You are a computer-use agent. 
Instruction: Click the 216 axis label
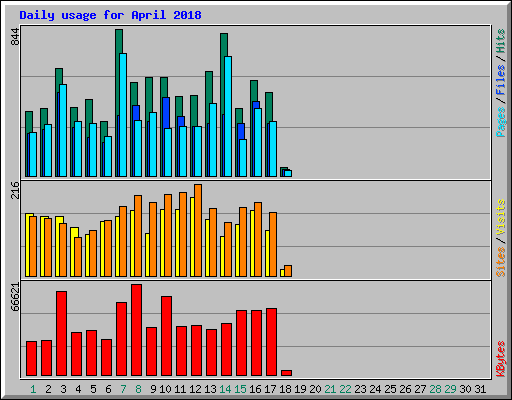tap(15, 190)
